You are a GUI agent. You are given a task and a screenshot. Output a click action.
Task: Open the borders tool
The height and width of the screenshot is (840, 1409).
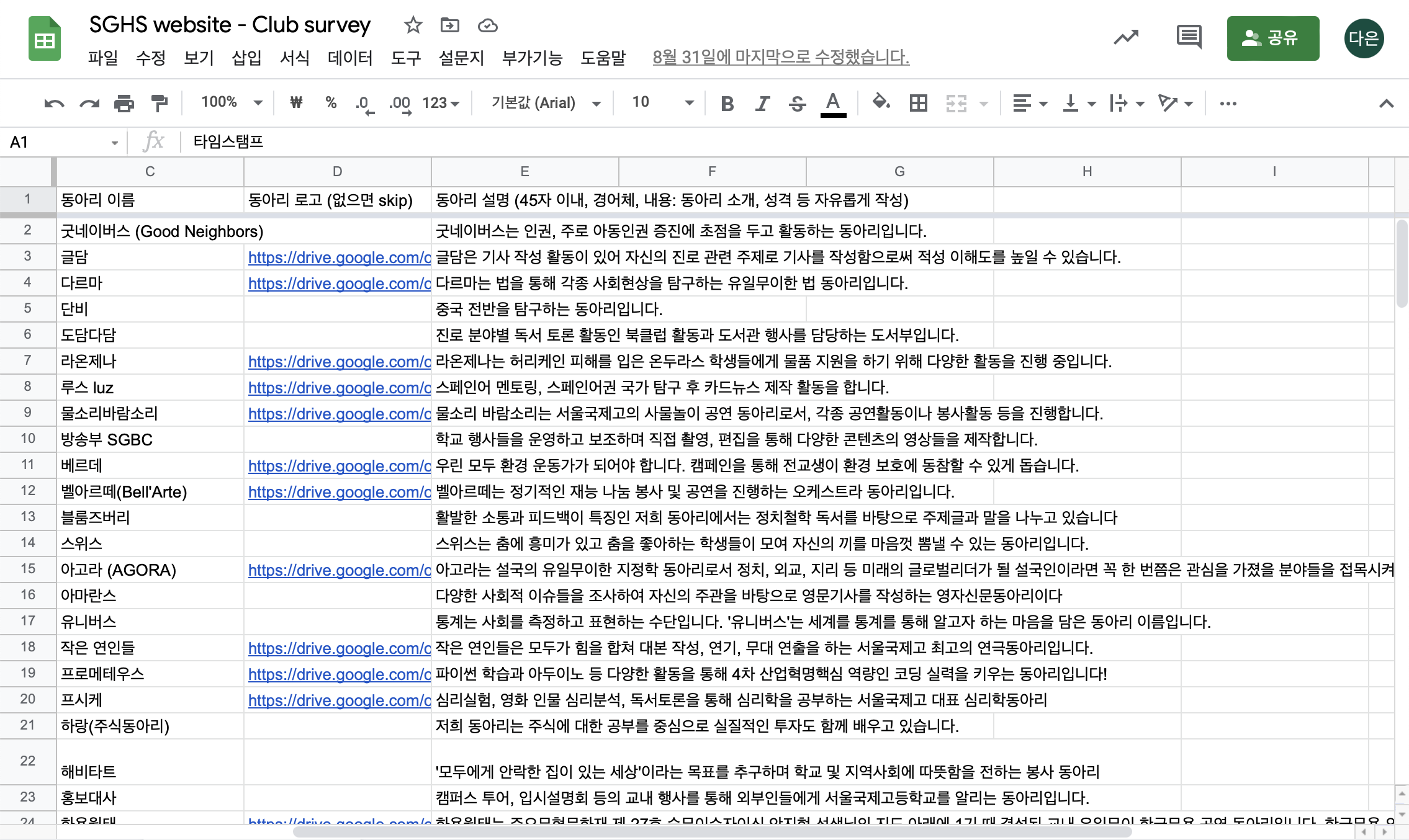coord(918,103)
